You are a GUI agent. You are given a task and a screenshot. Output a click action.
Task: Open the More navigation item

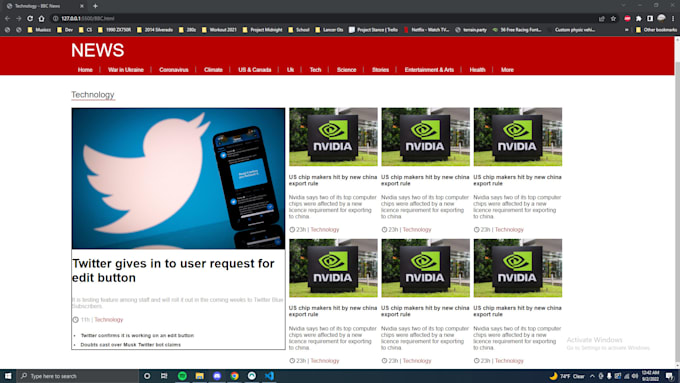(507, 70)
